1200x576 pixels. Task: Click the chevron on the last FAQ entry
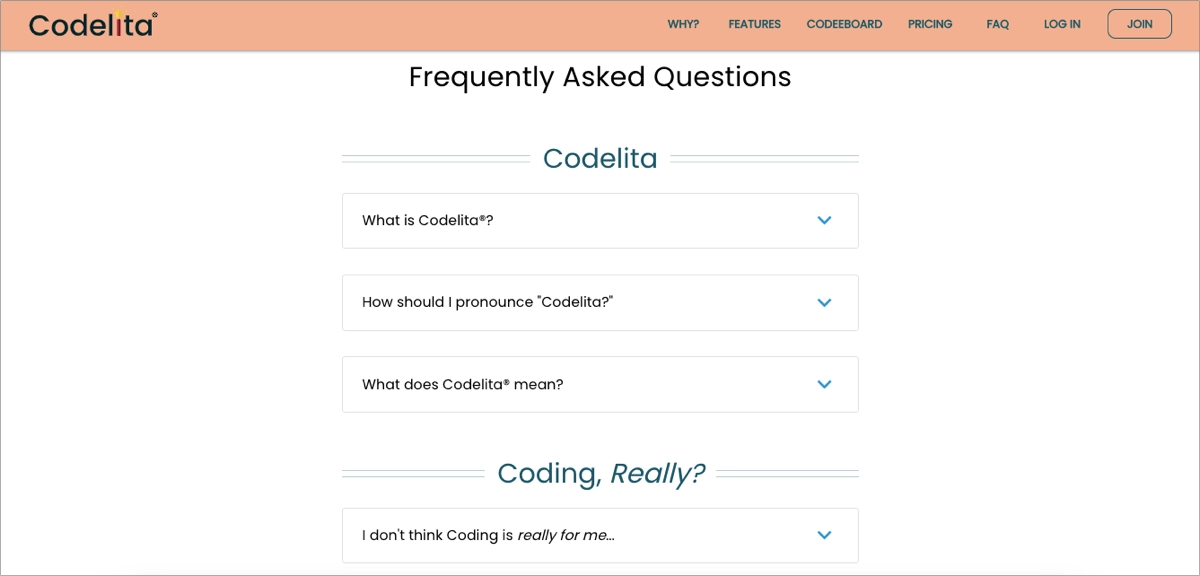[824, 535]
